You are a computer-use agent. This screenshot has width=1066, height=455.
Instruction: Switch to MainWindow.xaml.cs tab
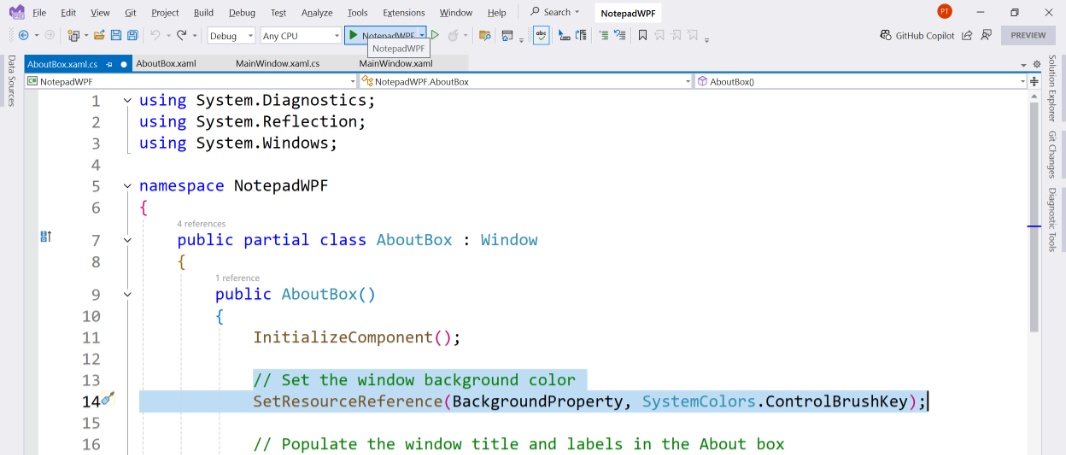pyautogui.click(x=277, y=64)
